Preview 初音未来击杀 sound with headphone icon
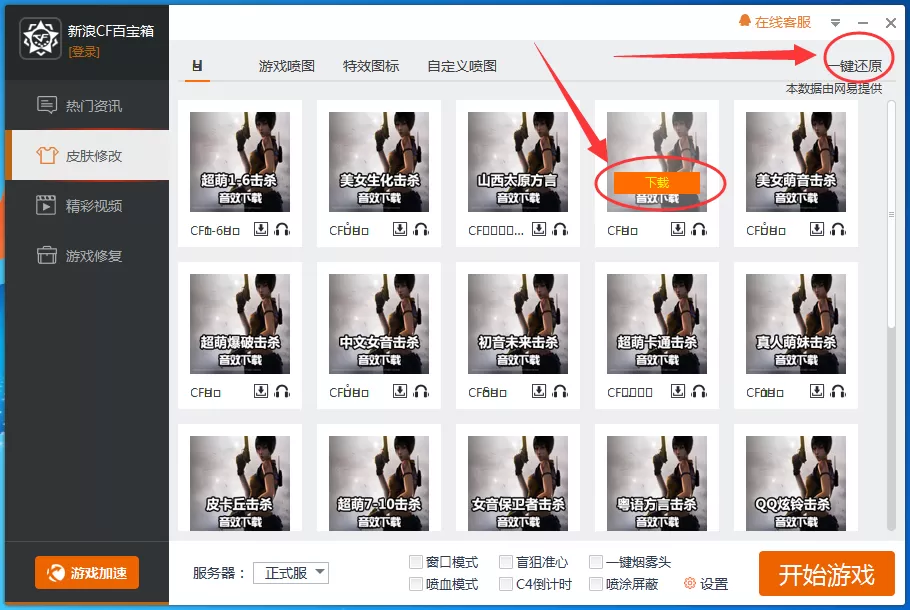Image resolution: width=910 pixels, height=610 pixels. [560, 391]
